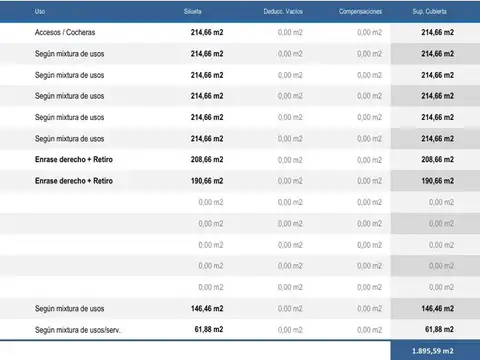Select the Según mixtura de usos/serv. row label
Viewport: 480px width, 360px height.
tap(78, 330)
